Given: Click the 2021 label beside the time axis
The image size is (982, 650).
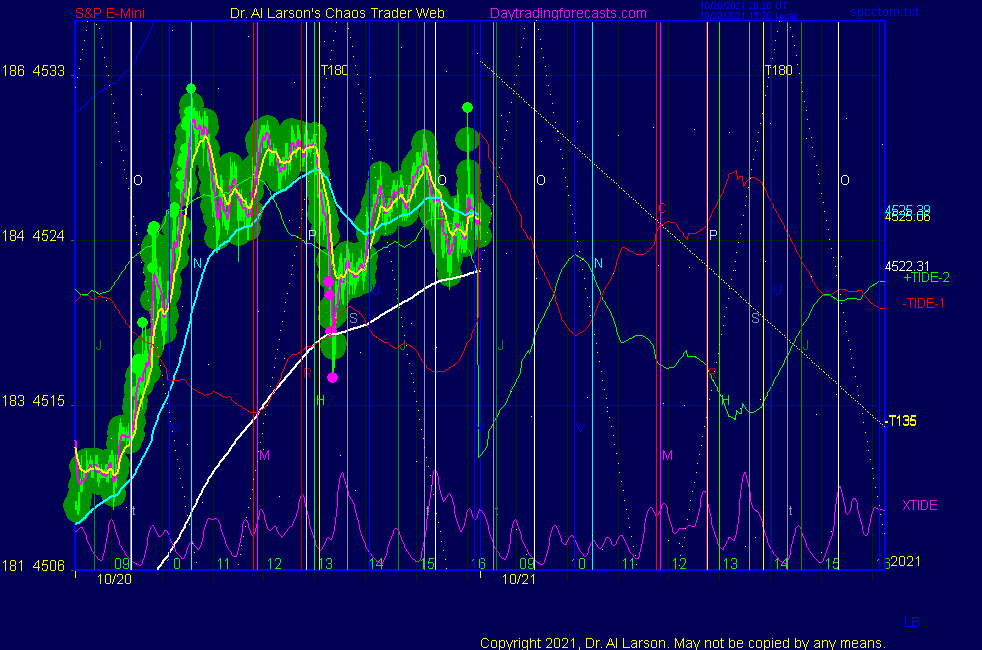Looking at the screenshot, I should click(x=906, y=561).
